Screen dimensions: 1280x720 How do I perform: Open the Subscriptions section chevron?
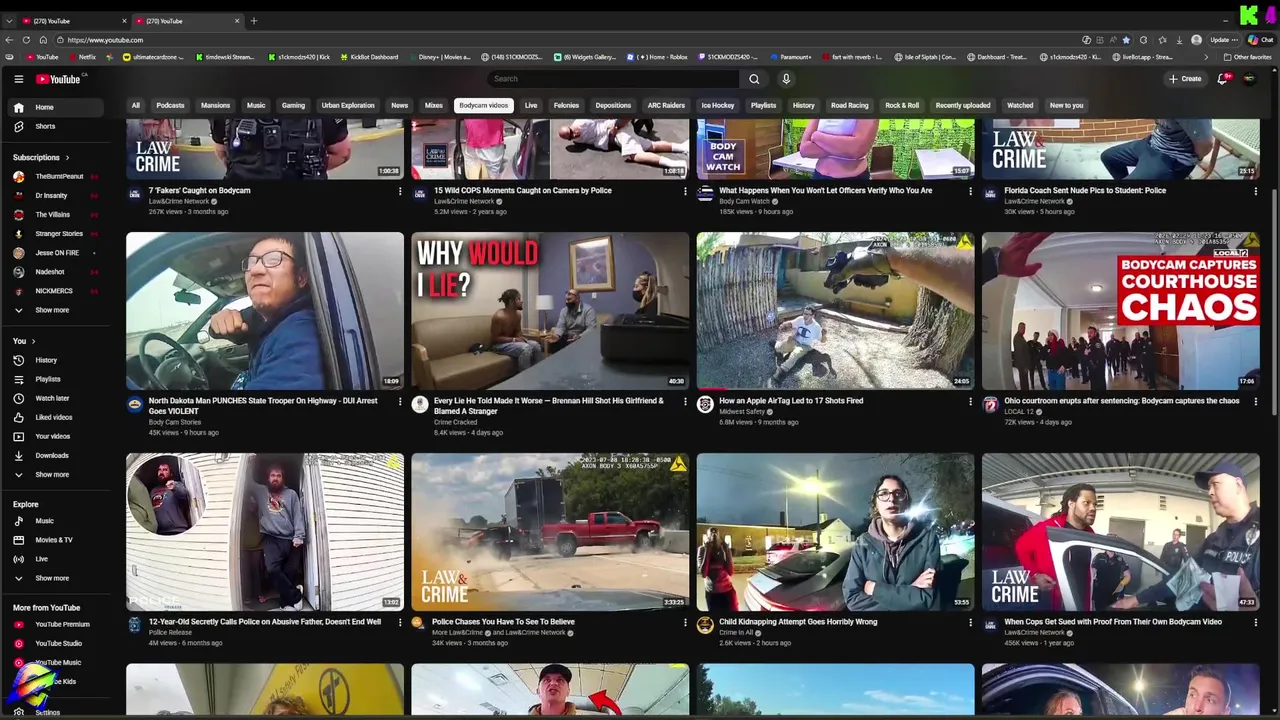[67, 157]
